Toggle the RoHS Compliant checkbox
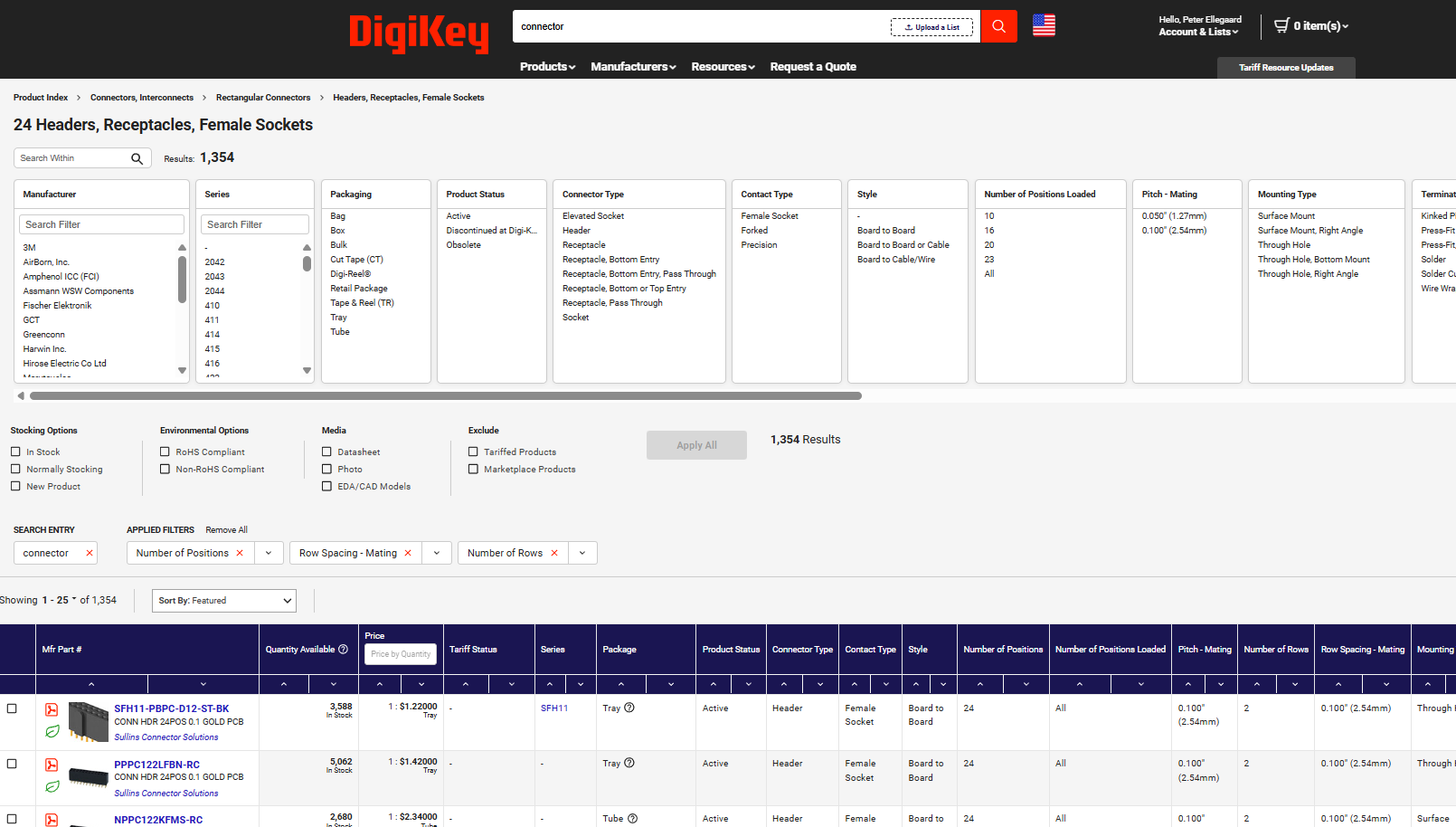Screen dimensions: 1456x827 (165, 452)
